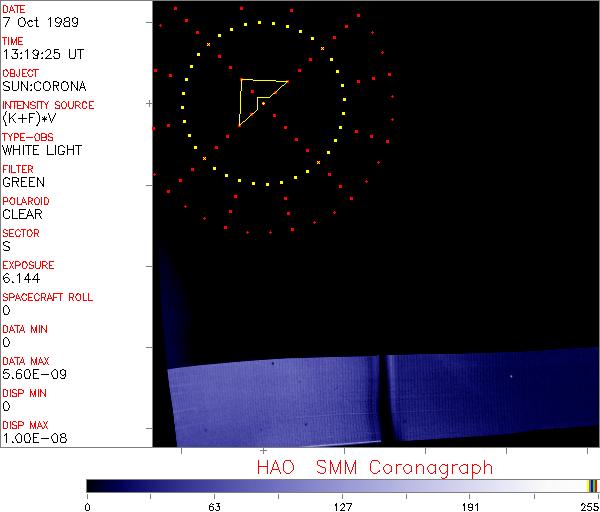Click the time value 13:19:25 UT

pos(42,55)
